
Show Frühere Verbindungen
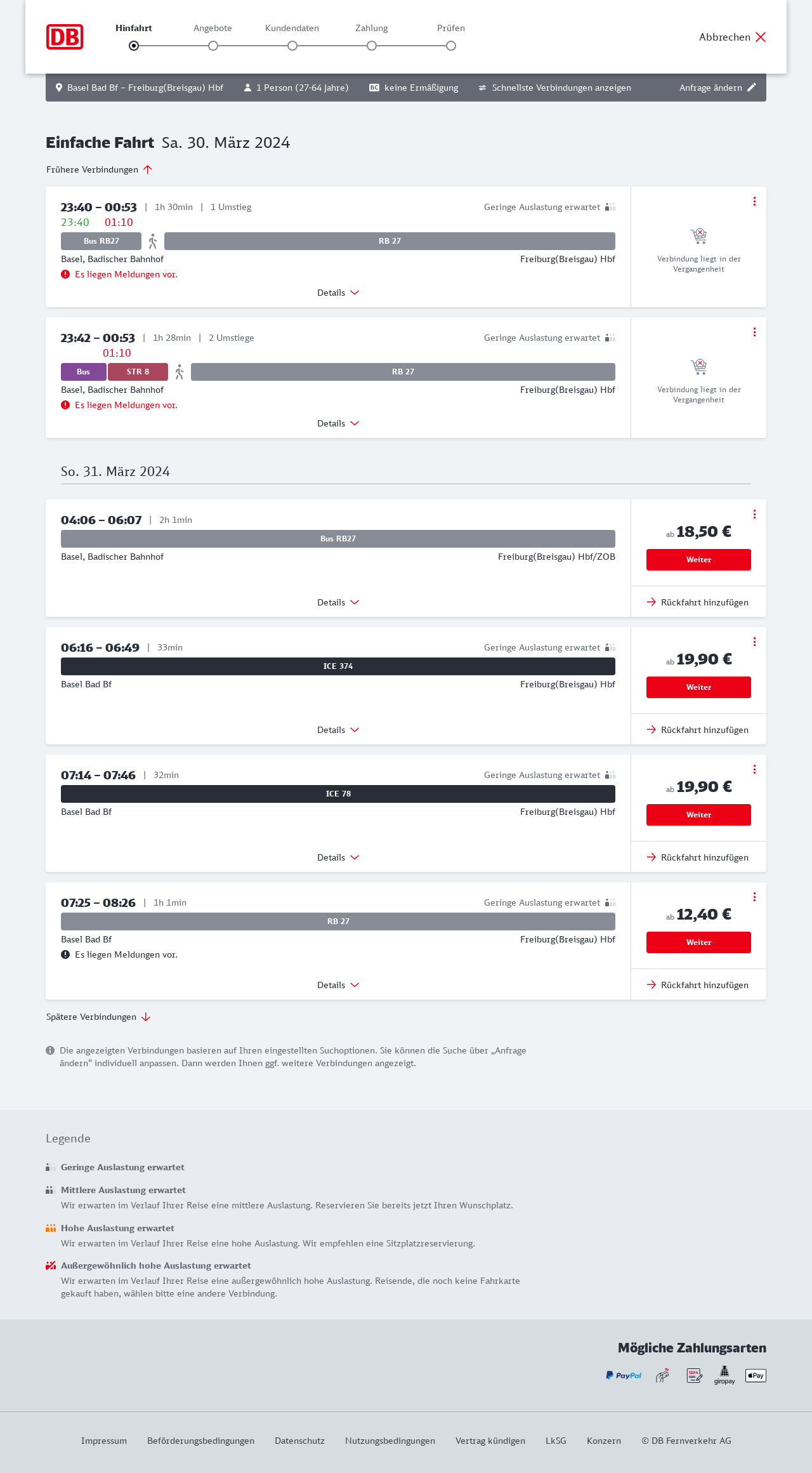point(100,169)
